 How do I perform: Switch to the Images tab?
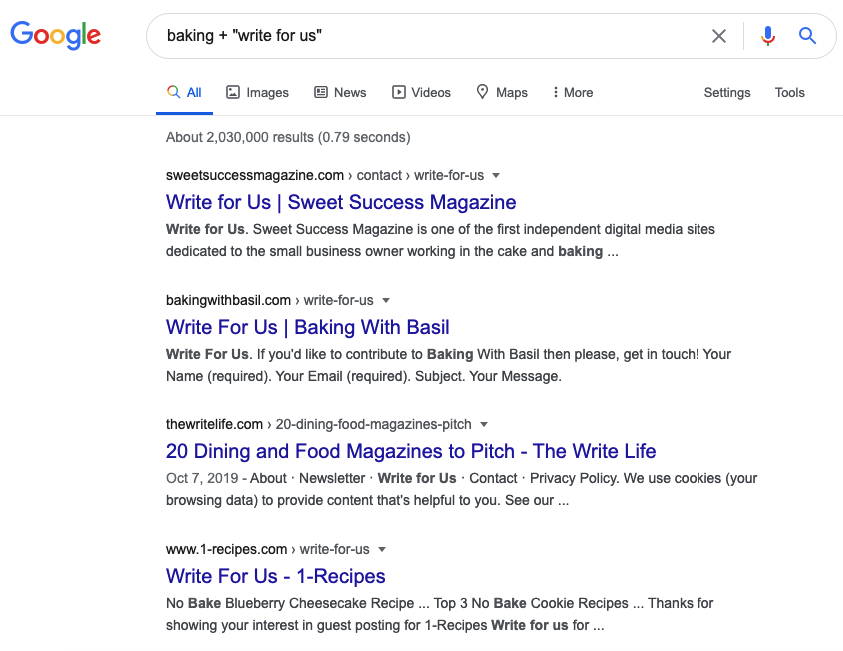point(258,92)
